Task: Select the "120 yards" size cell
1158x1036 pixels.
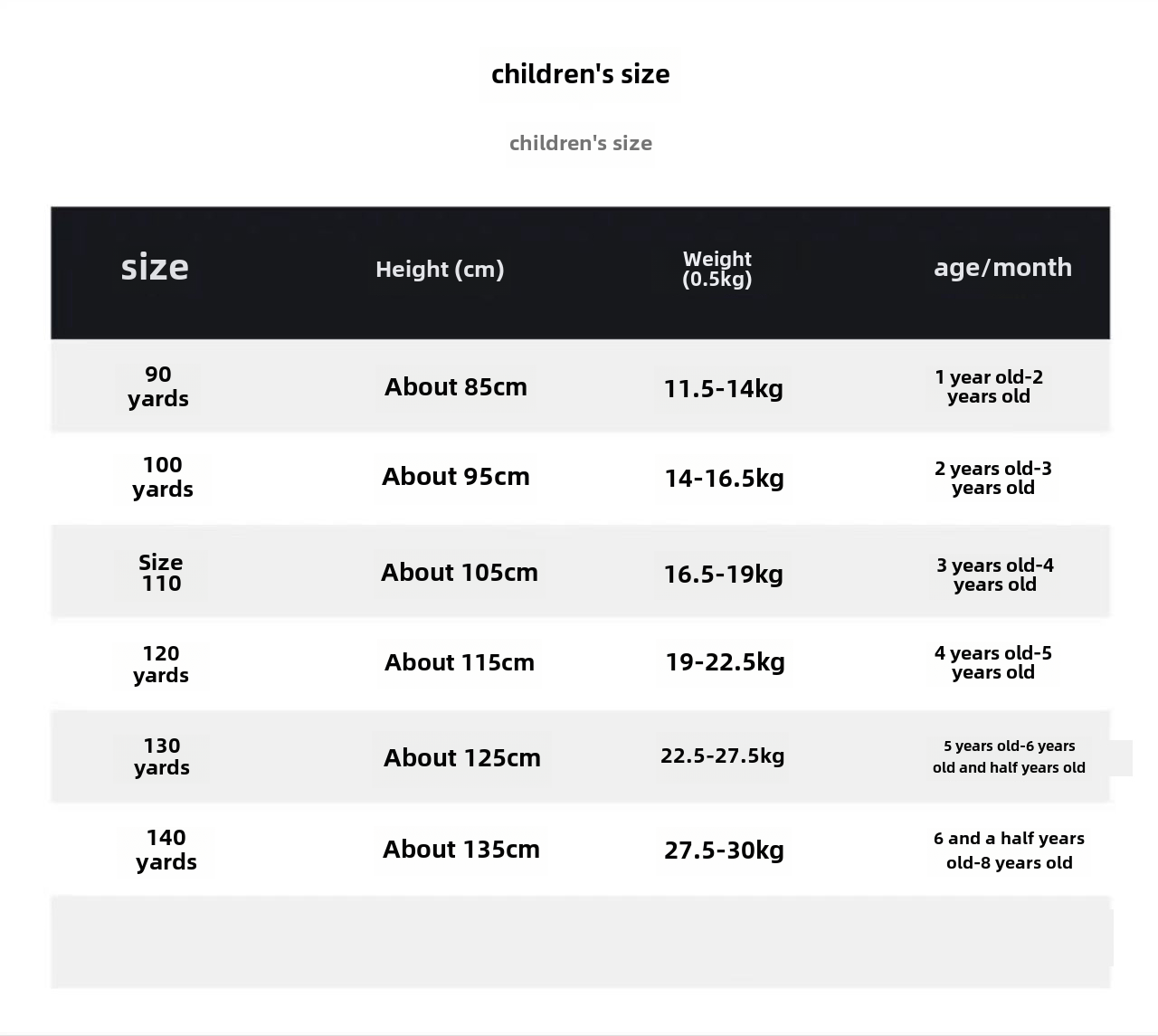Action: (x=161, y=664)
